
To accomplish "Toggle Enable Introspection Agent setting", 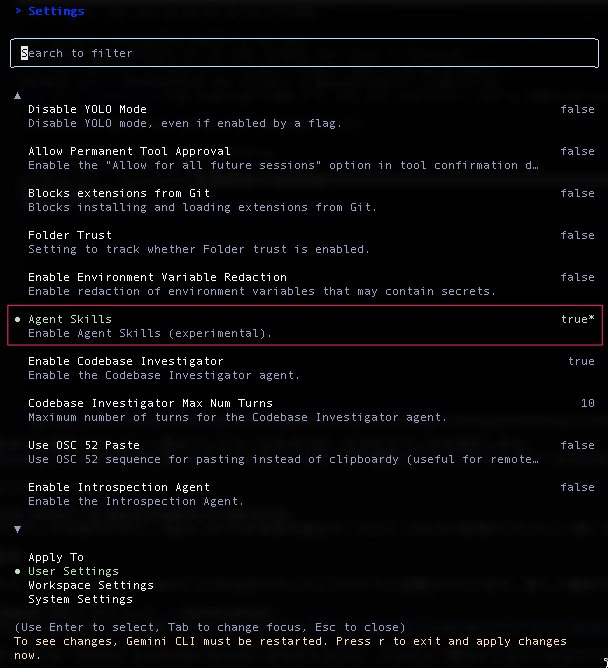I will 119,487.
